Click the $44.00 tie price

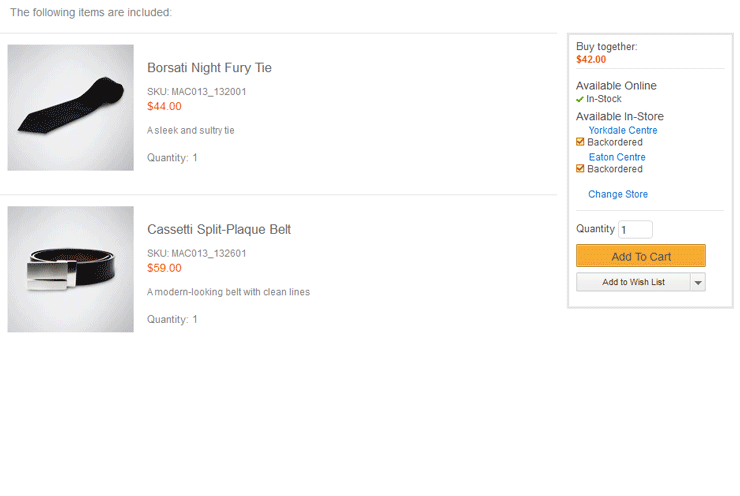point(164,106)
